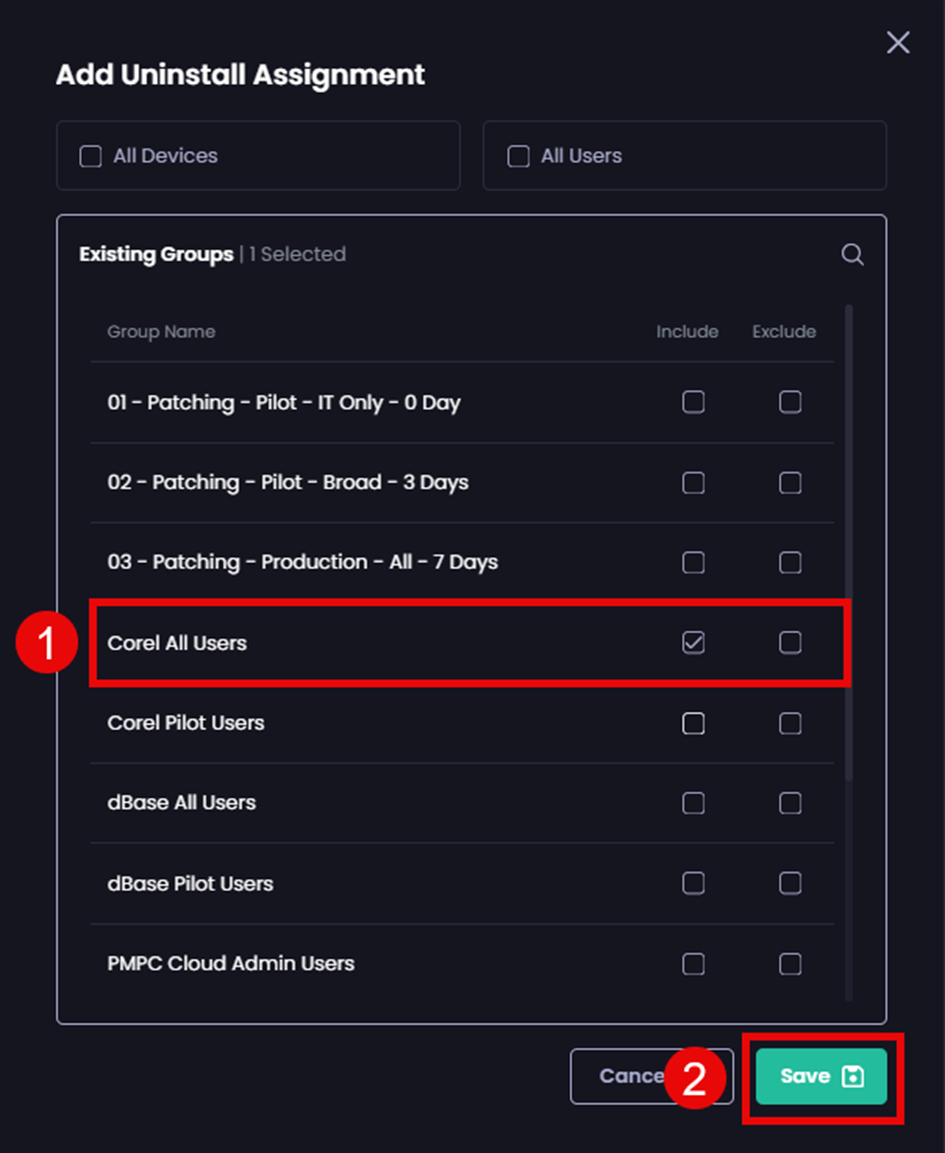Check Include for 03 - Patching - Production - All
Image resolution: width=945 pixels, height=1153 pixels.
click(693, 562)
